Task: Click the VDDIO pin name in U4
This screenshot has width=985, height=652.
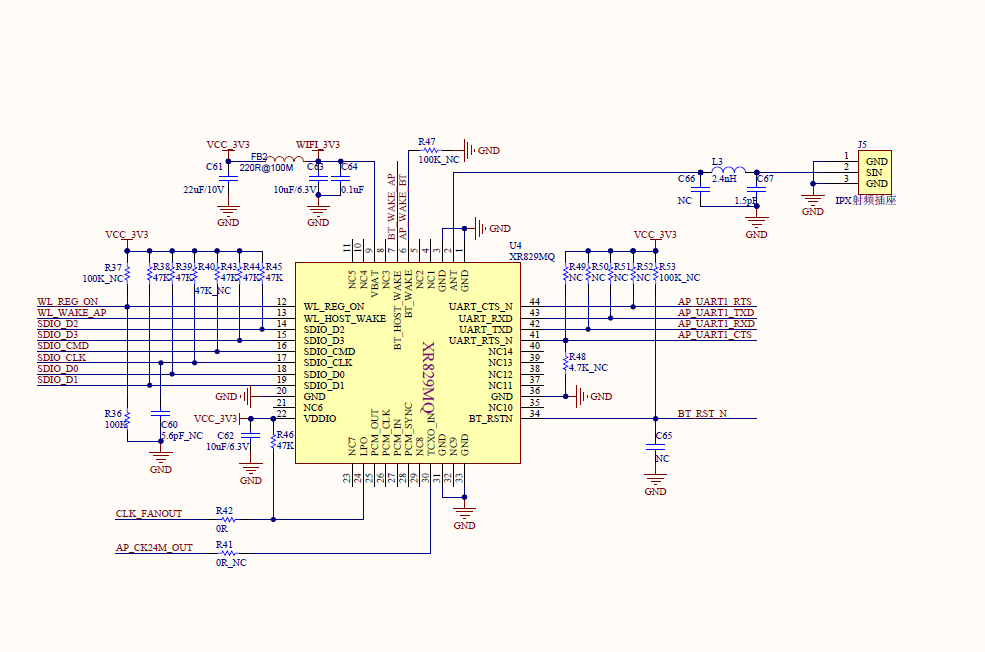Action: pyautogui.click(x=320, y=418)
